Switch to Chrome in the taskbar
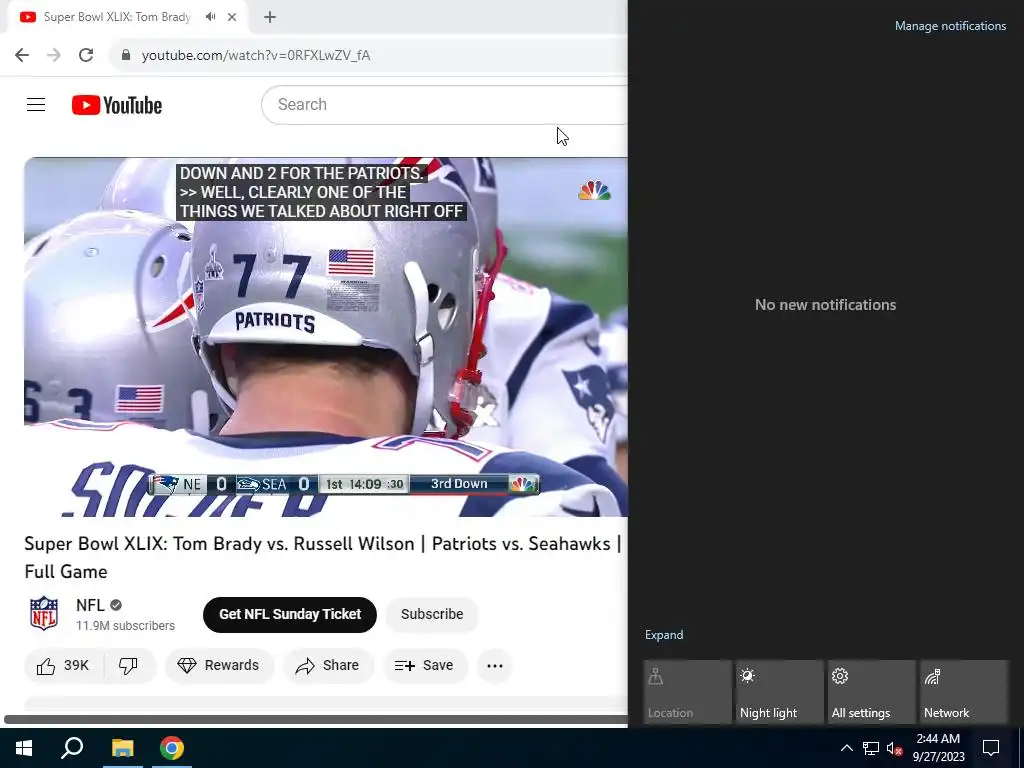The image size is (1024, 768). click(x=172, y=748)
